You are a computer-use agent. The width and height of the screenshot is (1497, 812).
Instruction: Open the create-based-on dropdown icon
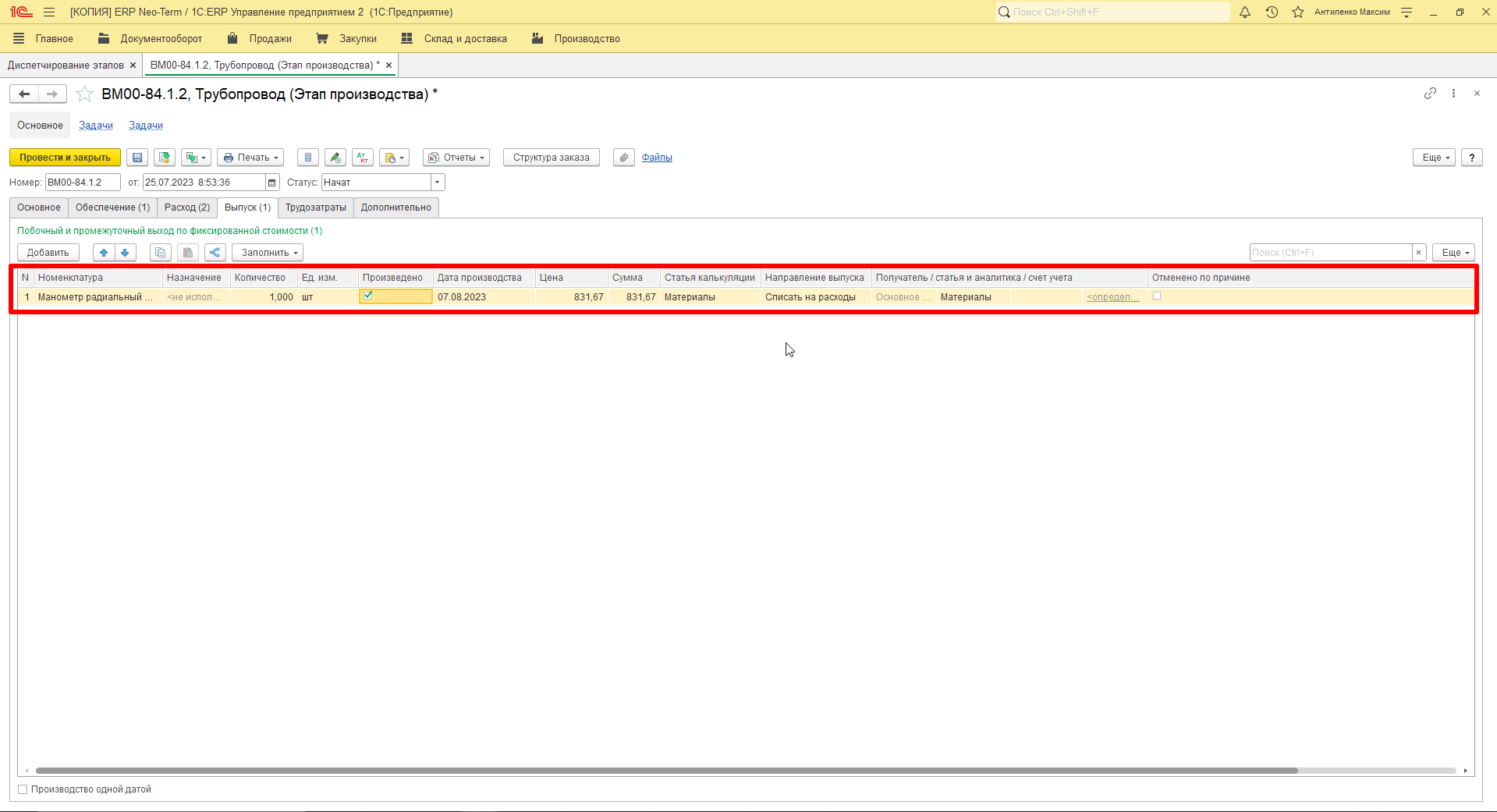(x=196, y=158)
